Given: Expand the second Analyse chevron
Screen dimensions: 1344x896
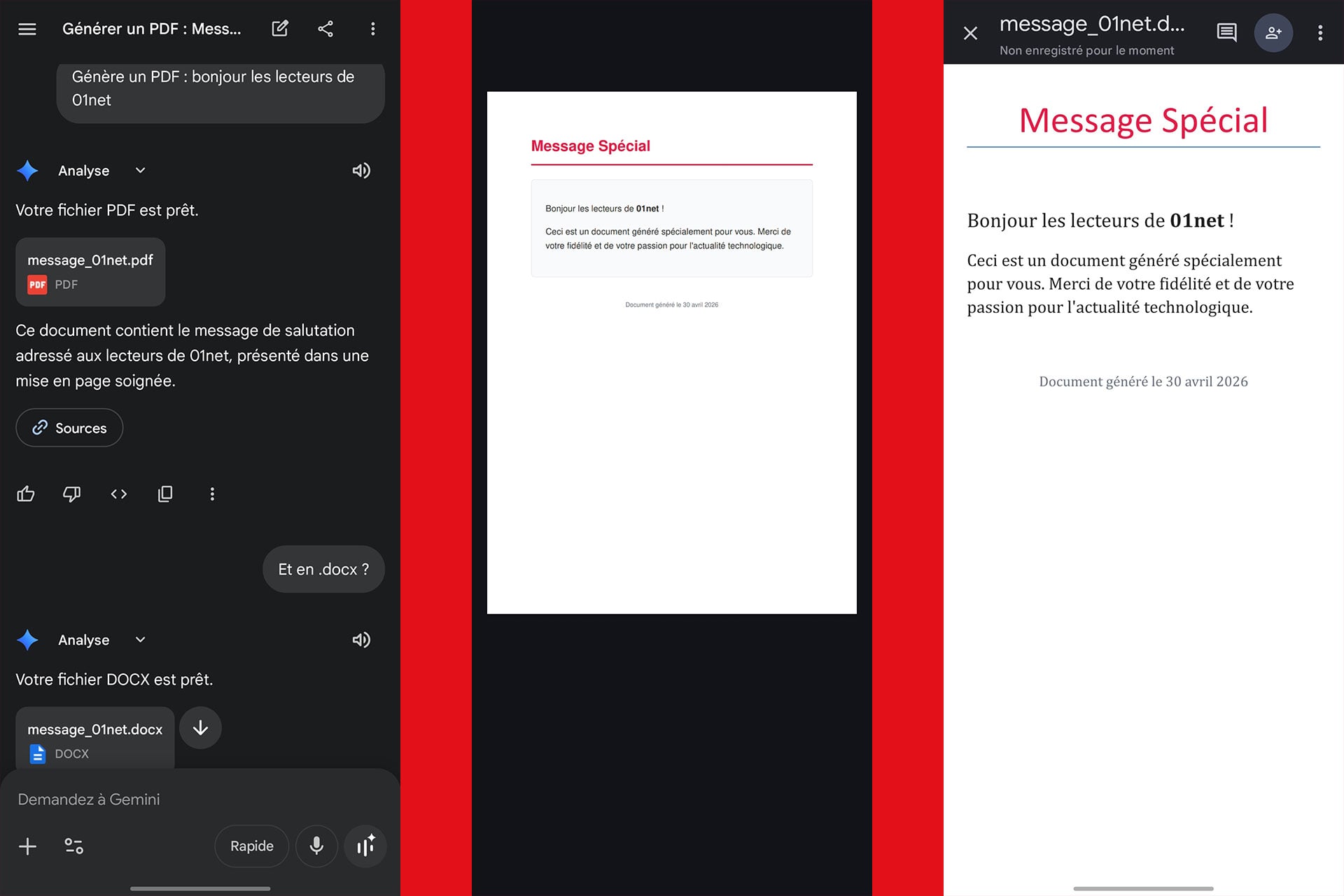Looking at the screenshot, I should pos(140,640).
